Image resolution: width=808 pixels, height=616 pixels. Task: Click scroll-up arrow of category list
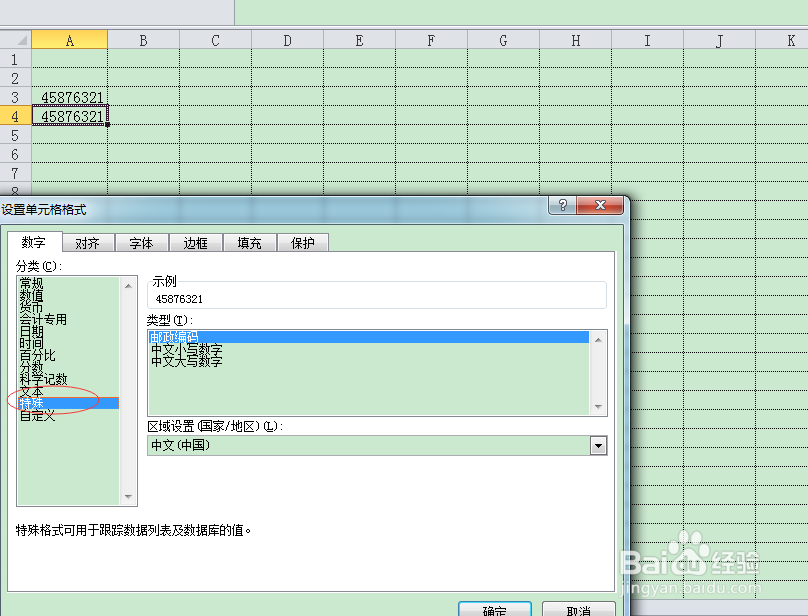pos(128,286)
